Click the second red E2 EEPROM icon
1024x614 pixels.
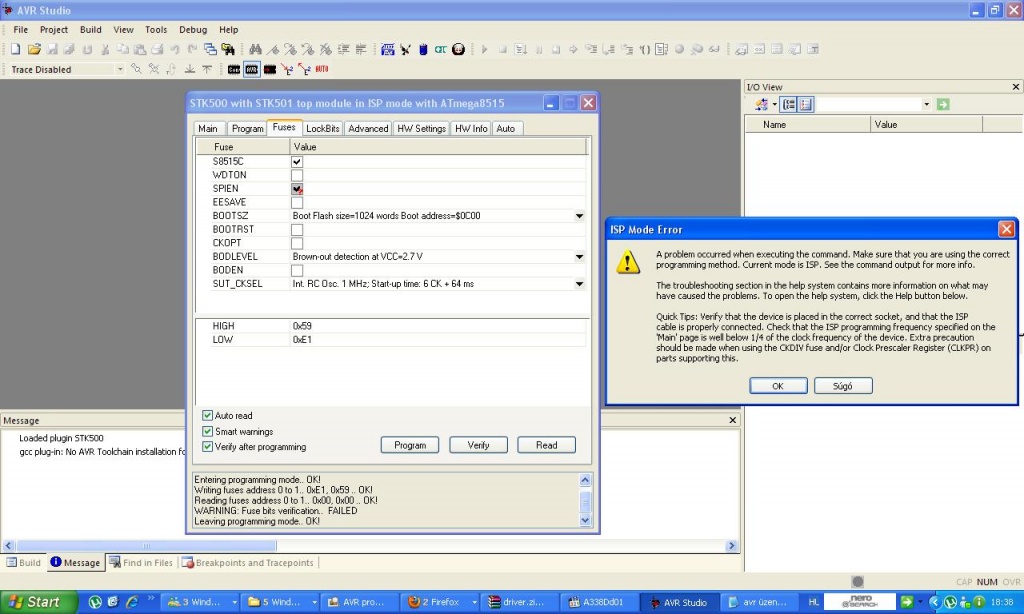coord(304,69)
